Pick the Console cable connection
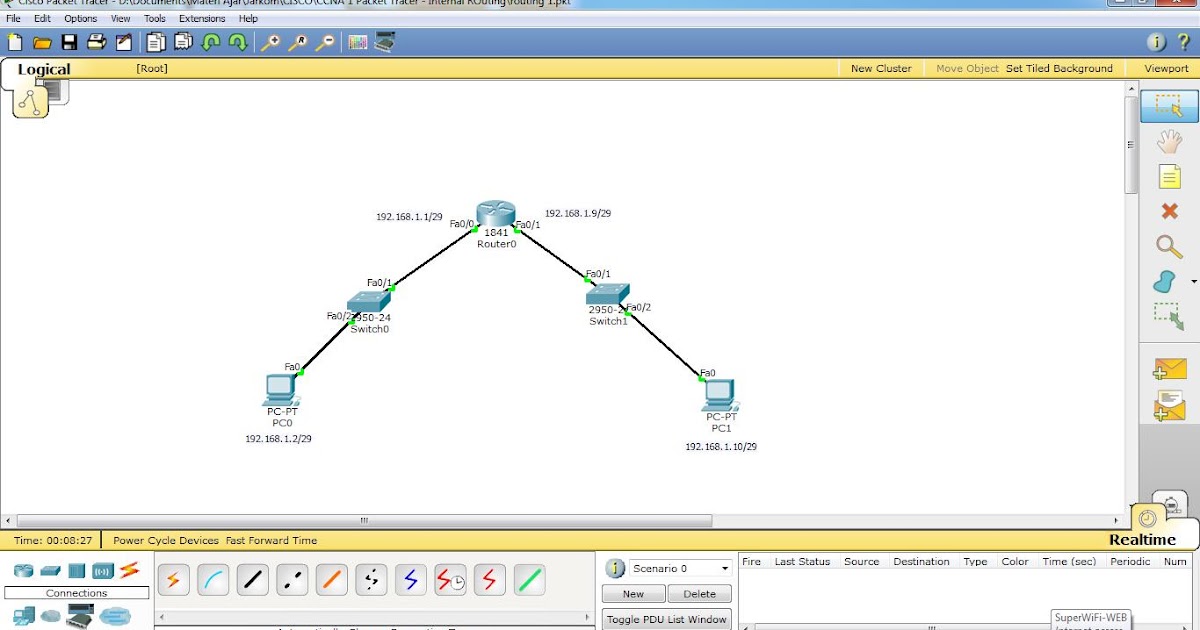Image resolution: width=1200 pixels, height=630 pixels. pos(213,580)
